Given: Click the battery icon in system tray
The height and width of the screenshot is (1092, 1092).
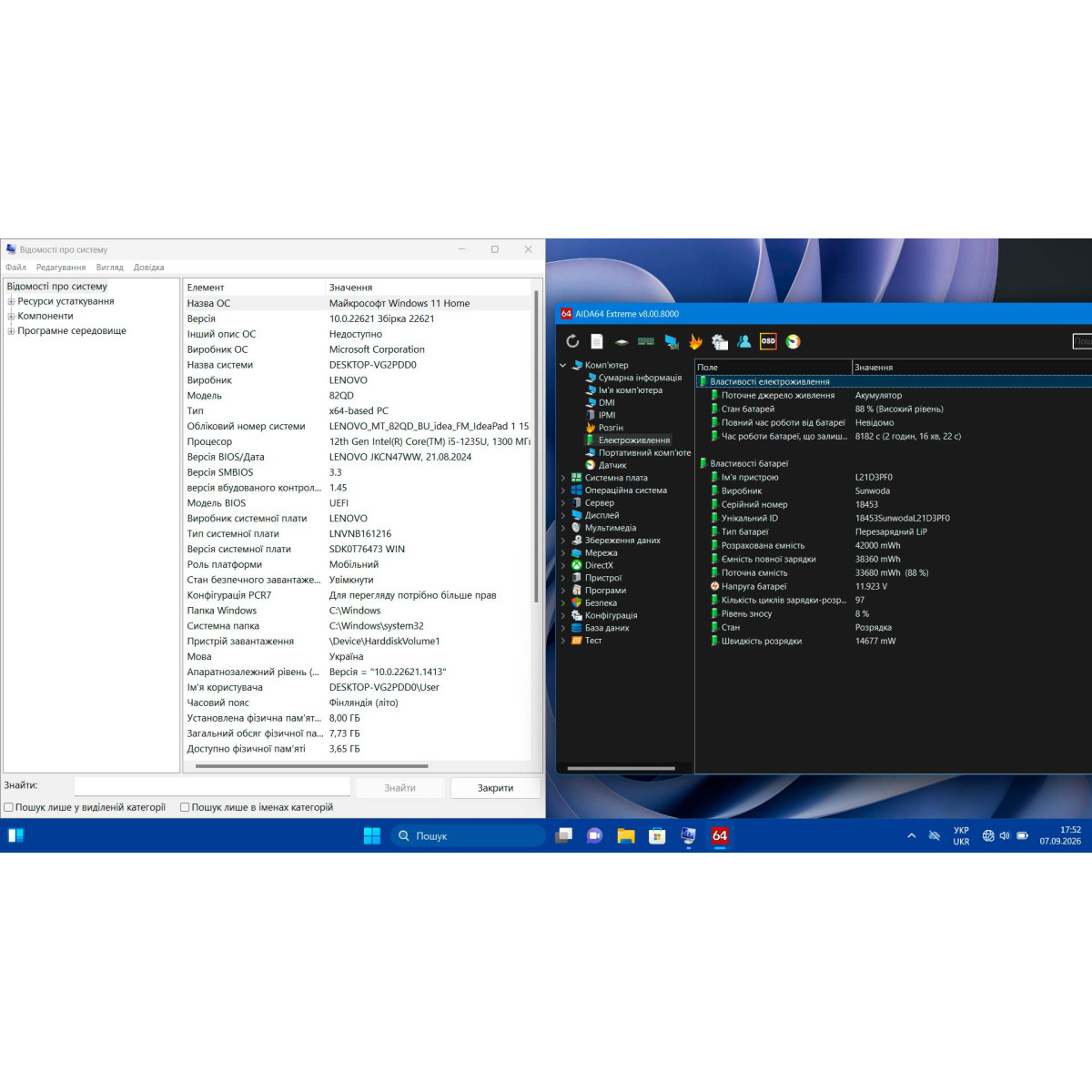Looking at the screenshot, I should click(1023, 835).
